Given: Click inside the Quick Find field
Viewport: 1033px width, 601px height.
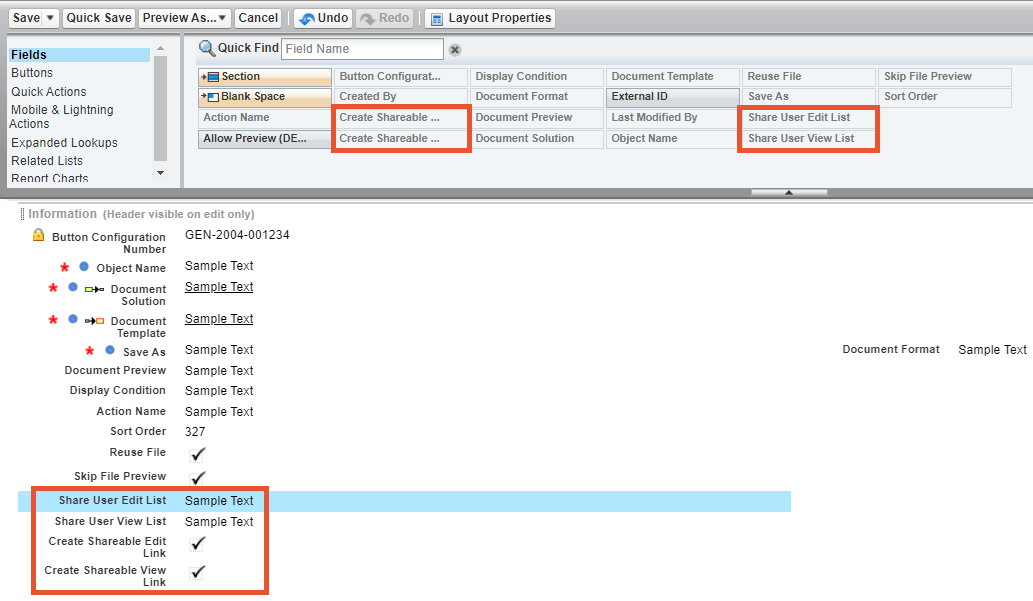Looking at the screenshot, I should (362, 49).
